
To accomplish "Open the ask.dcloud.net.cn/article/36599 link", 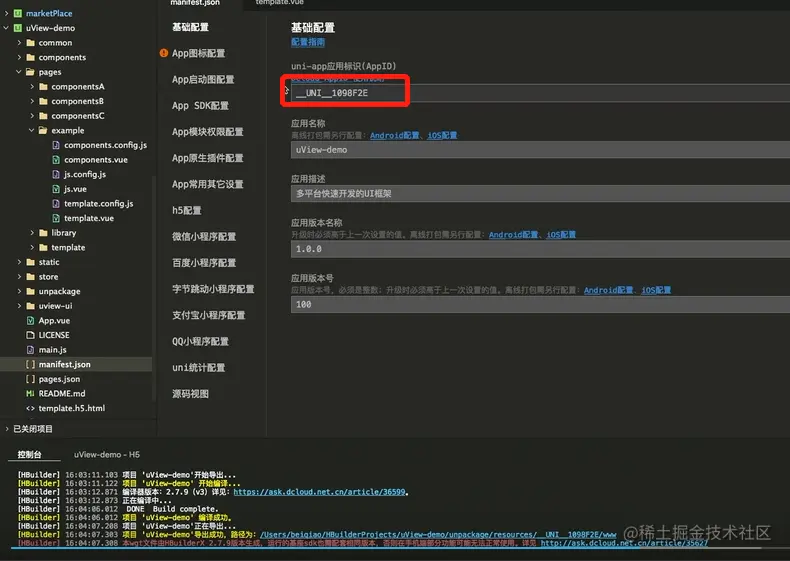I will click(x=320, y=491).
